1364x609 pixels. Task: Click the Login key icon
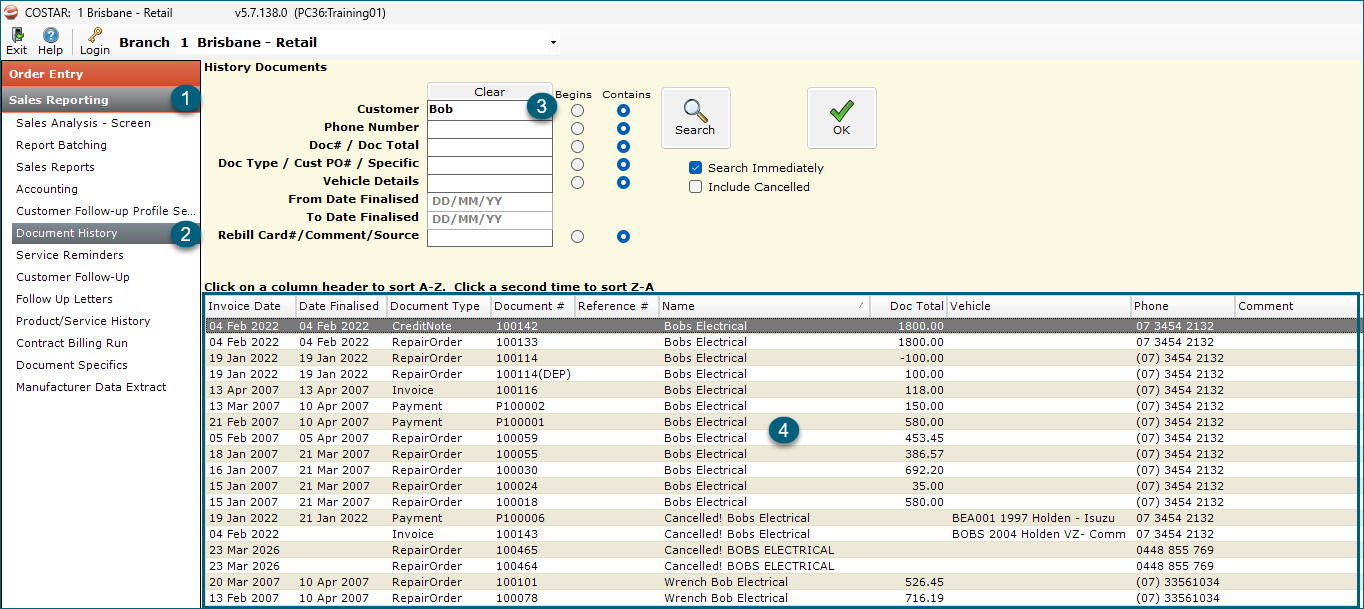click(95, 42)
